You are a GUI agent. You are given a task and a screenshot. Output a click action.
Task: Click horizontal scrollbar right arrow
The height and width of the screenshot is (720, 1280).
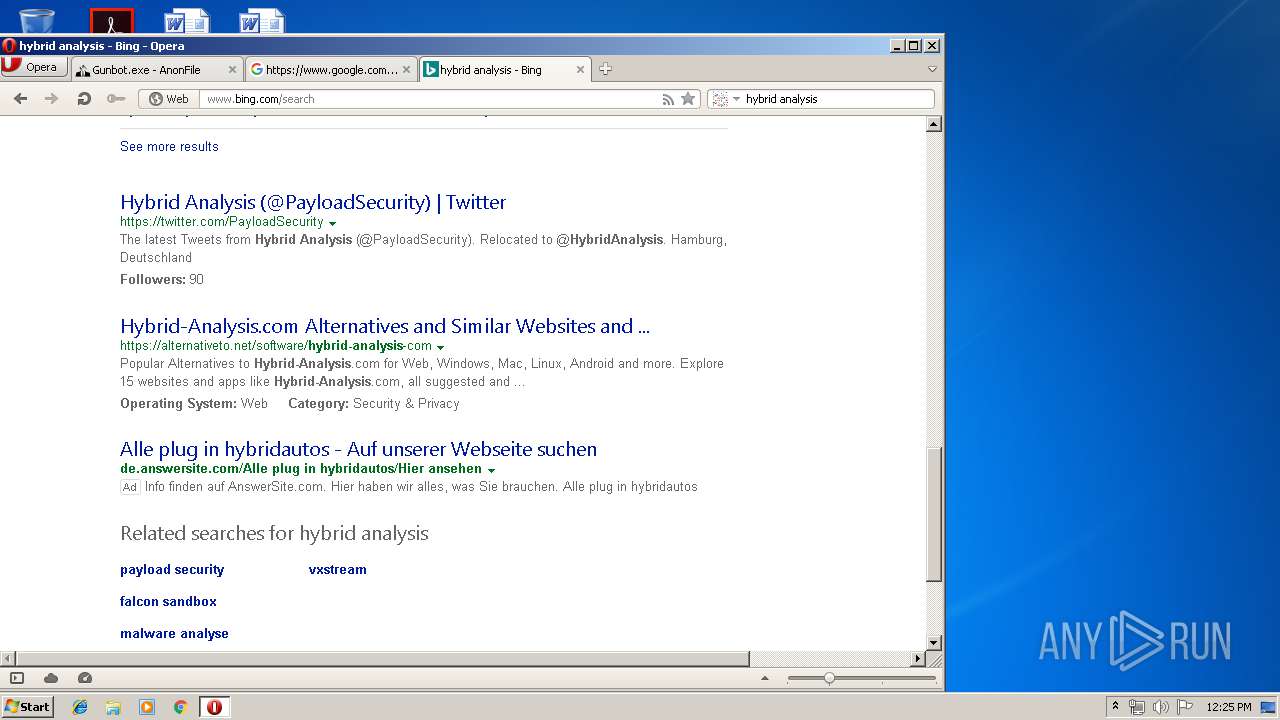[918, 659]
